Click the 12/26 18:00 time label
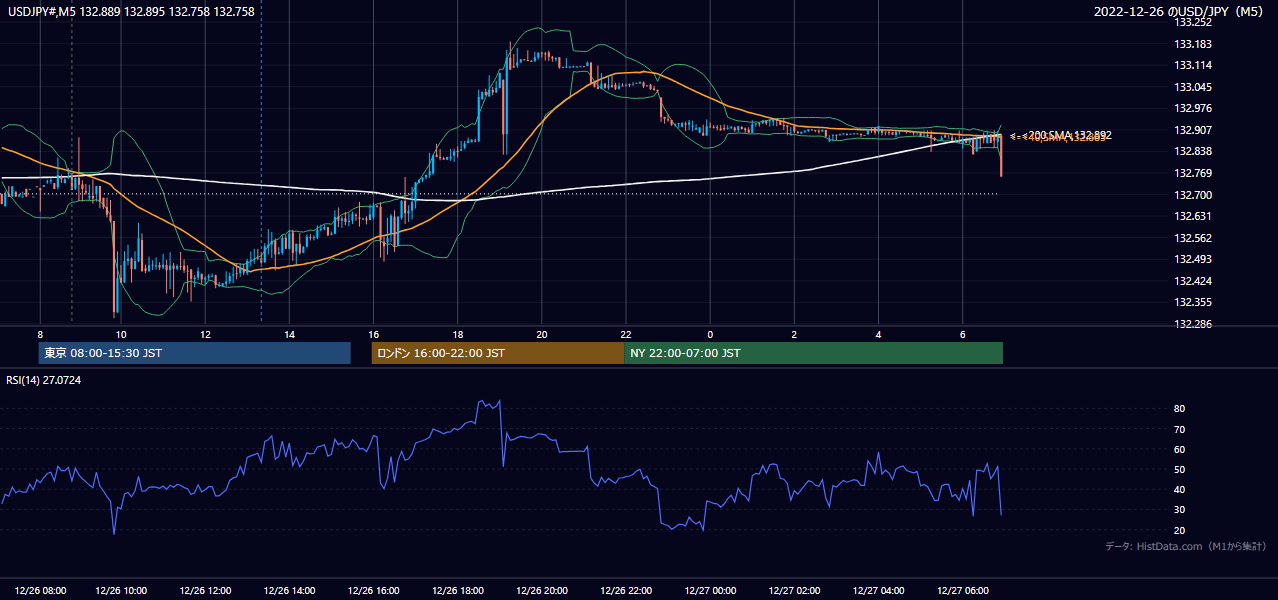 click(457, 590)
